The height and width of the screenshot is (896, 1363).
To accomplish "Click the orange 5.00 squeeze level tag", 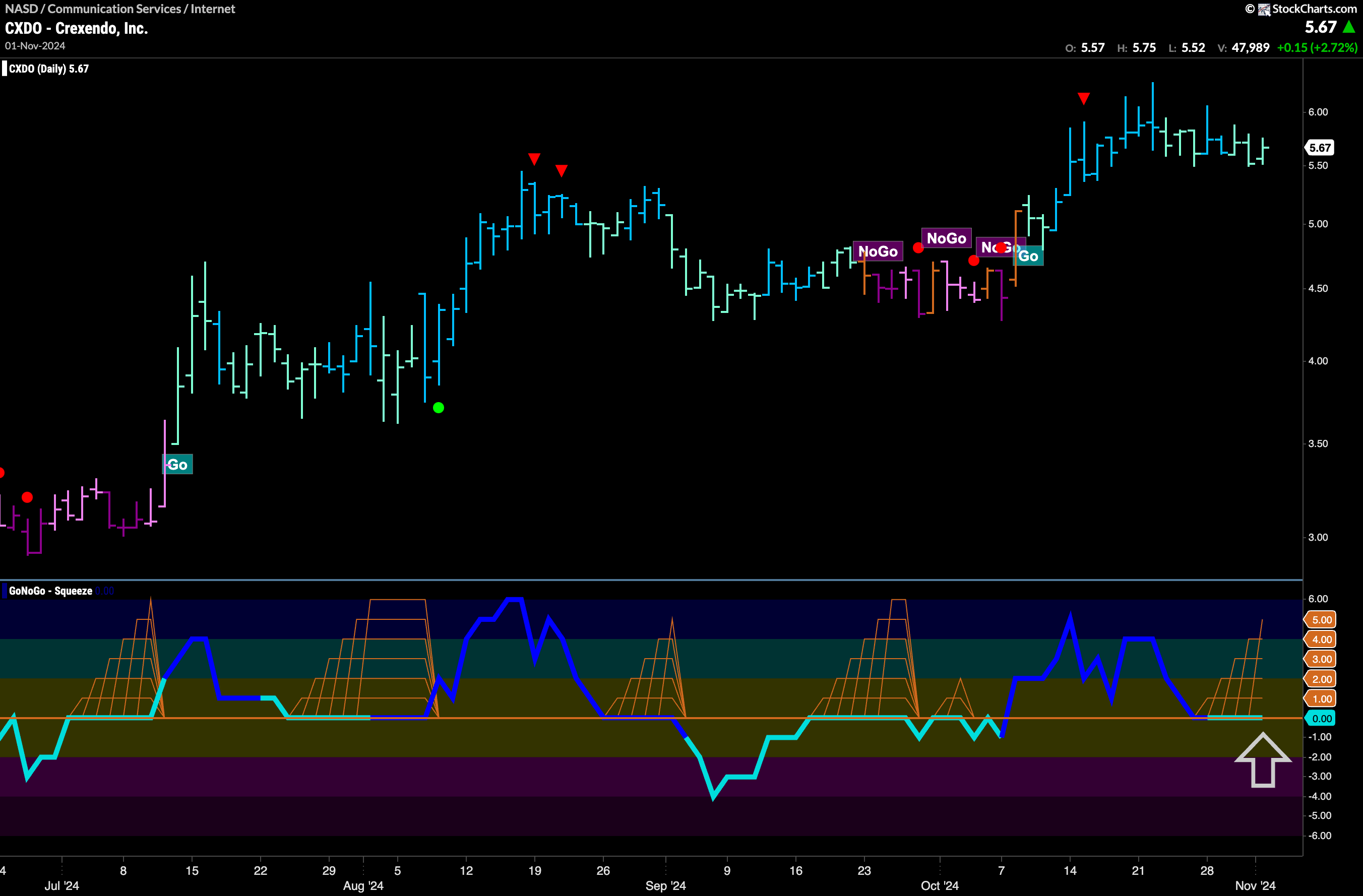I will (1320, 619).
